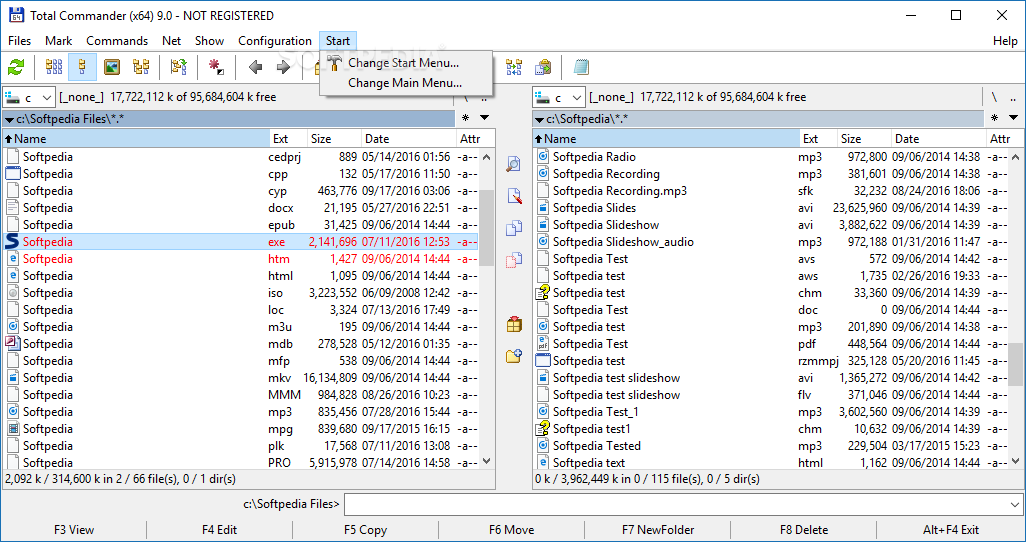Screen dimensions: 1026x542
Task: Open the Configuration menu
Action: tap(275, 41)
